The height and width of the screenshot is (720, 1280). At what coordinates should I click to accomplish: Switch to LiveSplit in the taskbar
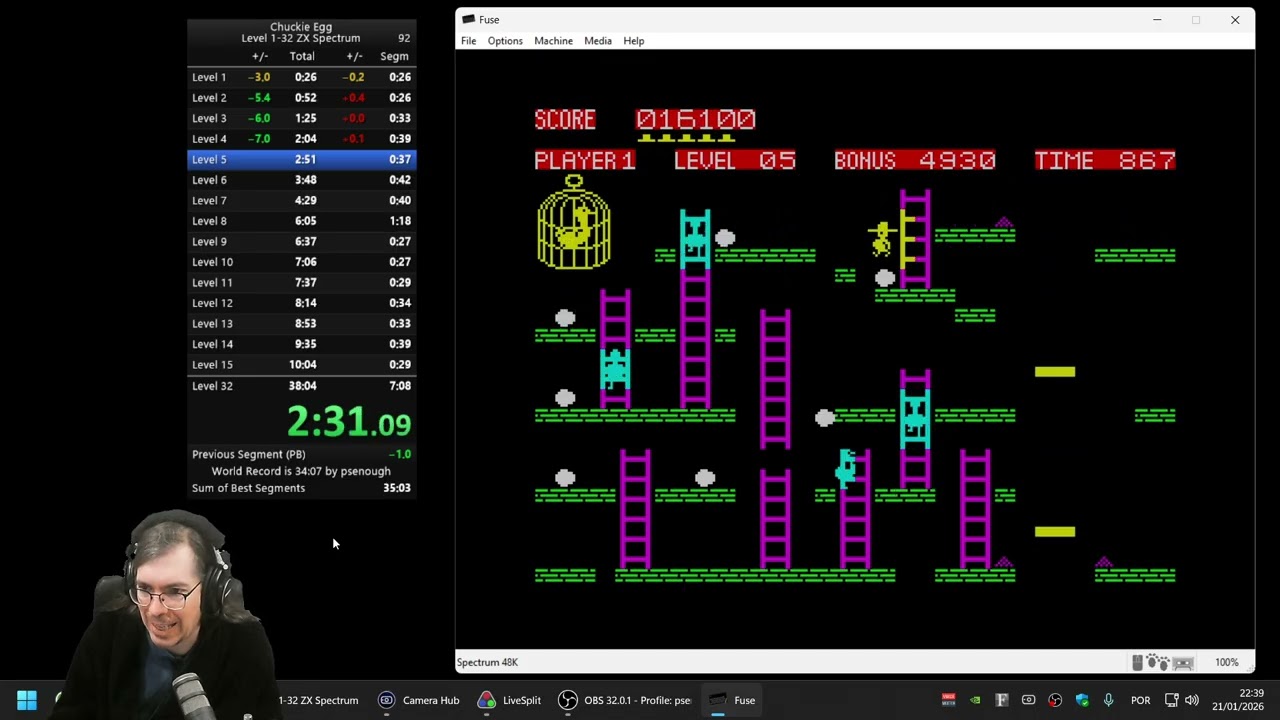(x=509, y=700)
